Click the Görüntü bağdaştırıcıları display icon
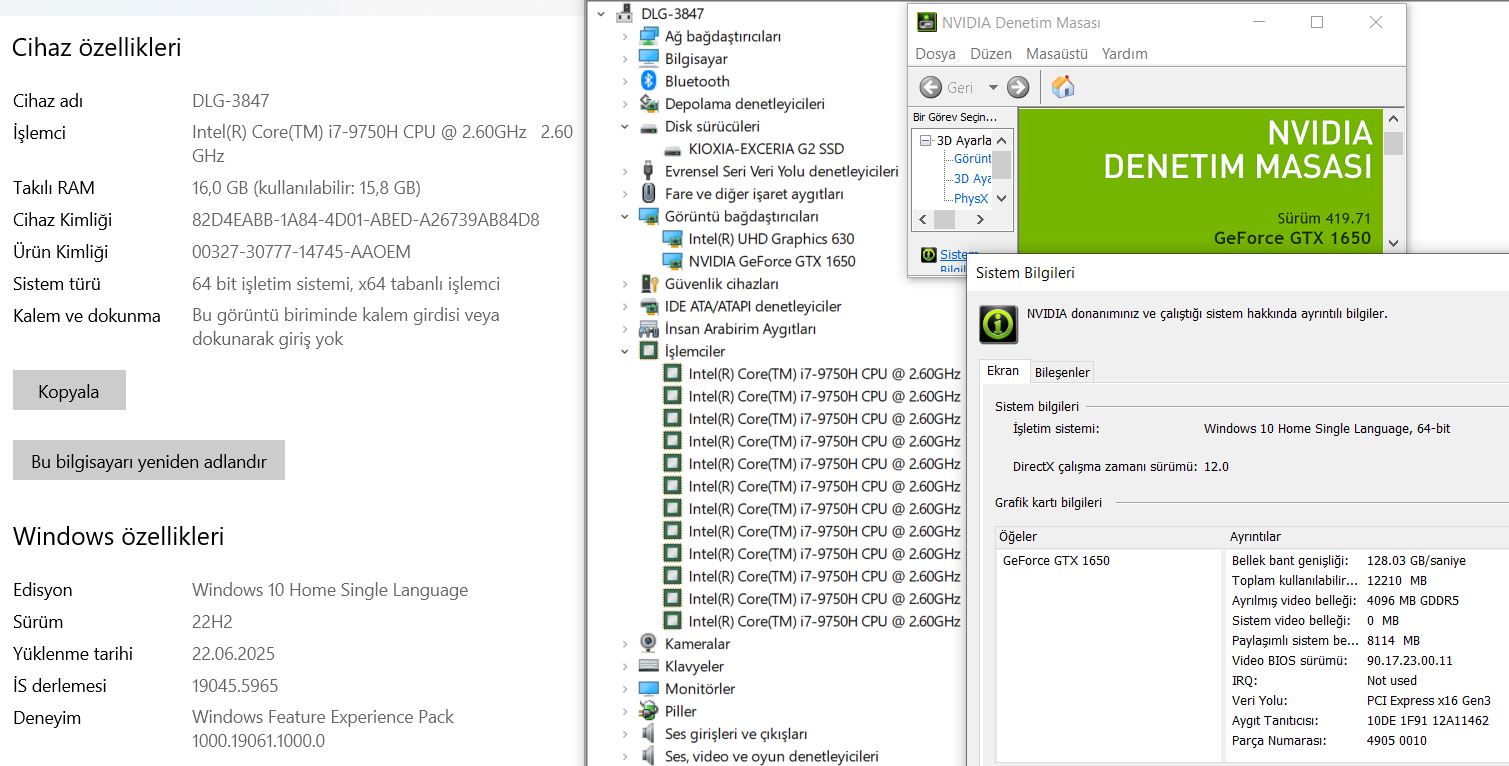 (648, 216)
